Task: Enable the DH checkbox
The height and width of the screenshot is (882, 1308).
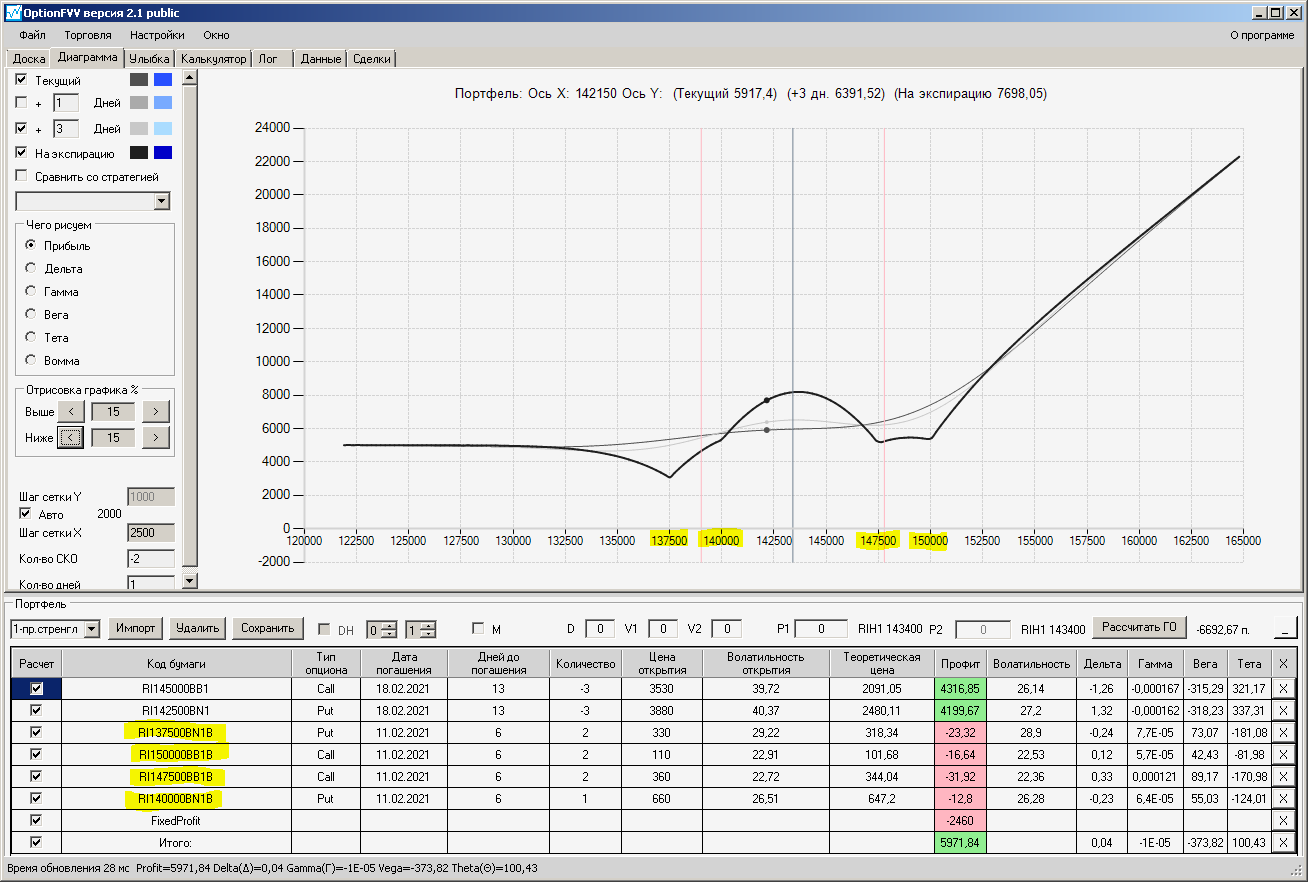Action: 324,629
